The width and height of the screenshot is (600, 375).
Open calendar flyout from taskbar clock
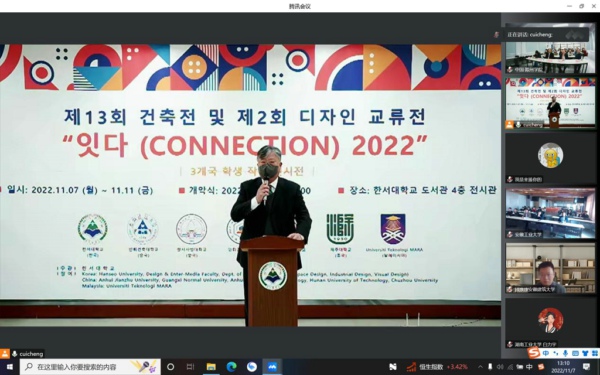(x=563, y=367)
